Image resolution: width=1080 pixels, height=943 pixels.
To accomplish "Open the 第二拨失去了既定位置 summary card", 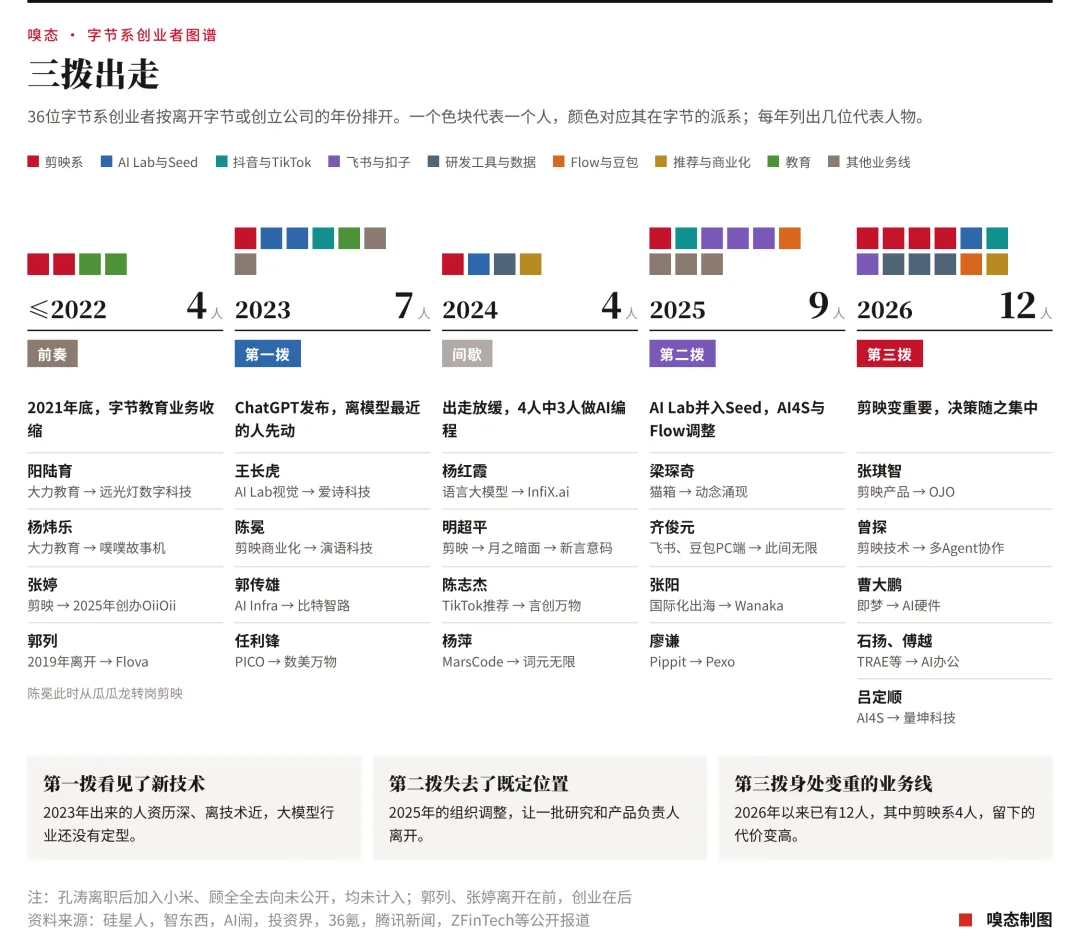I will (x=540, y=808).
